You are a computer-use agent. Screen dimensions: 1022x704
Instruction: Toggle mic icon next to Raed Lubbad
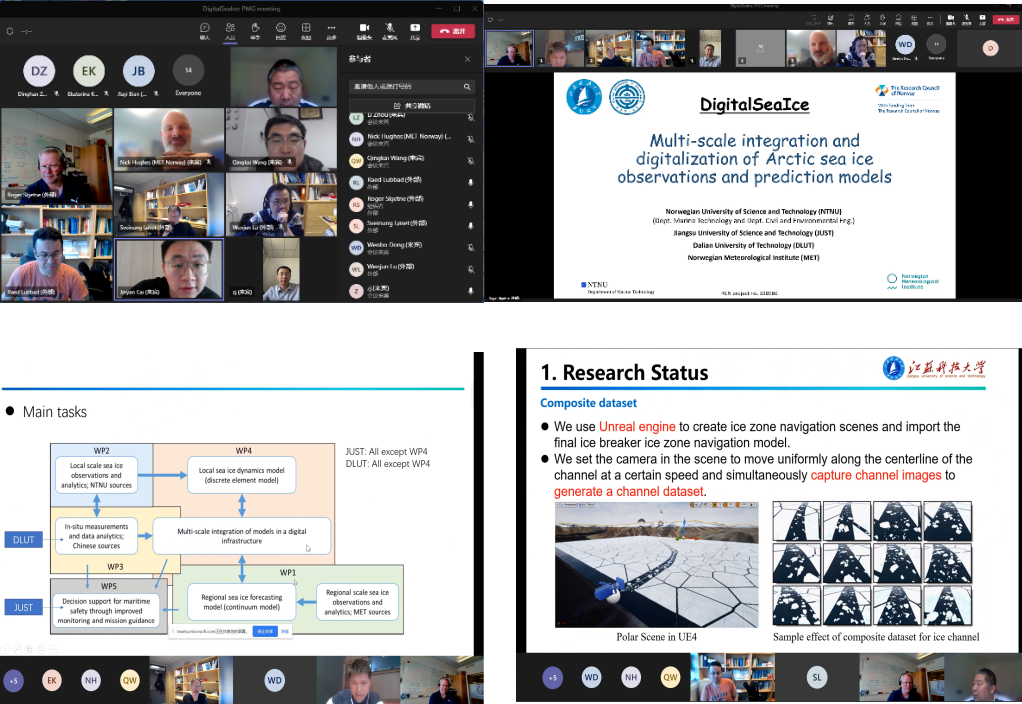click(x=470, y=183)
